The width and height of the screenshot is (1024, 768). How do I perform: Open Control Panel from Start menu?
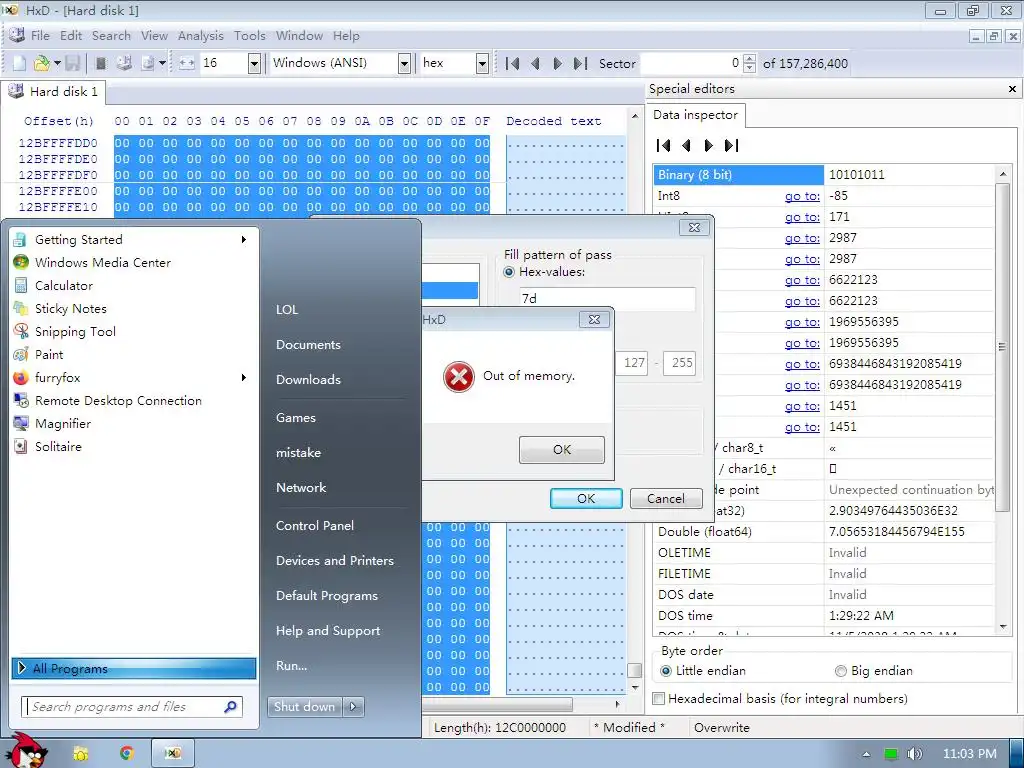(x=315, y=526)
